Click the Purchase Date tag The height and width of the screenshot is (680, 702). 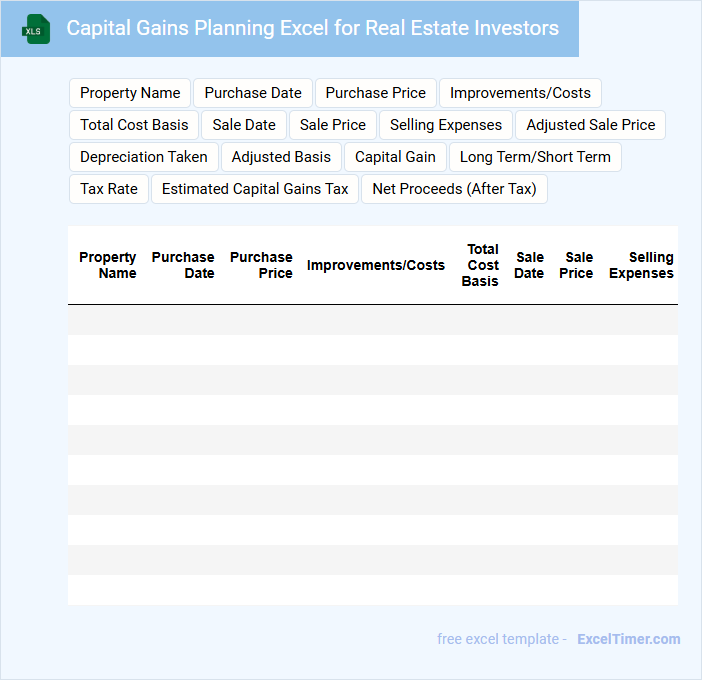pos(253,93)
